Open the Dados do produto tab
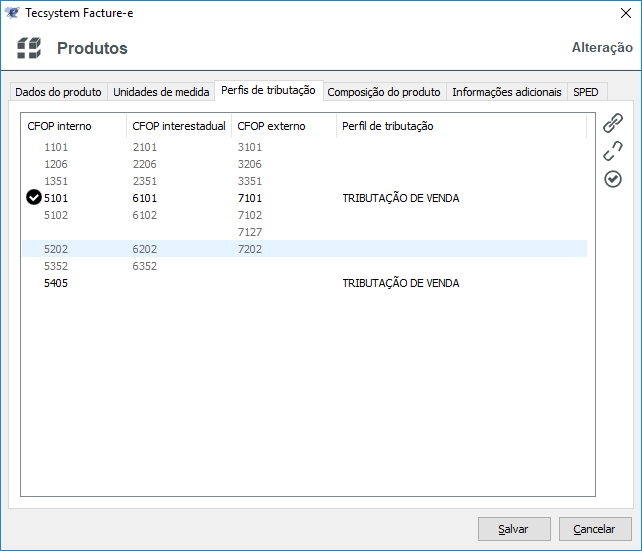642x551 pixels. click(x=58, y=92)
